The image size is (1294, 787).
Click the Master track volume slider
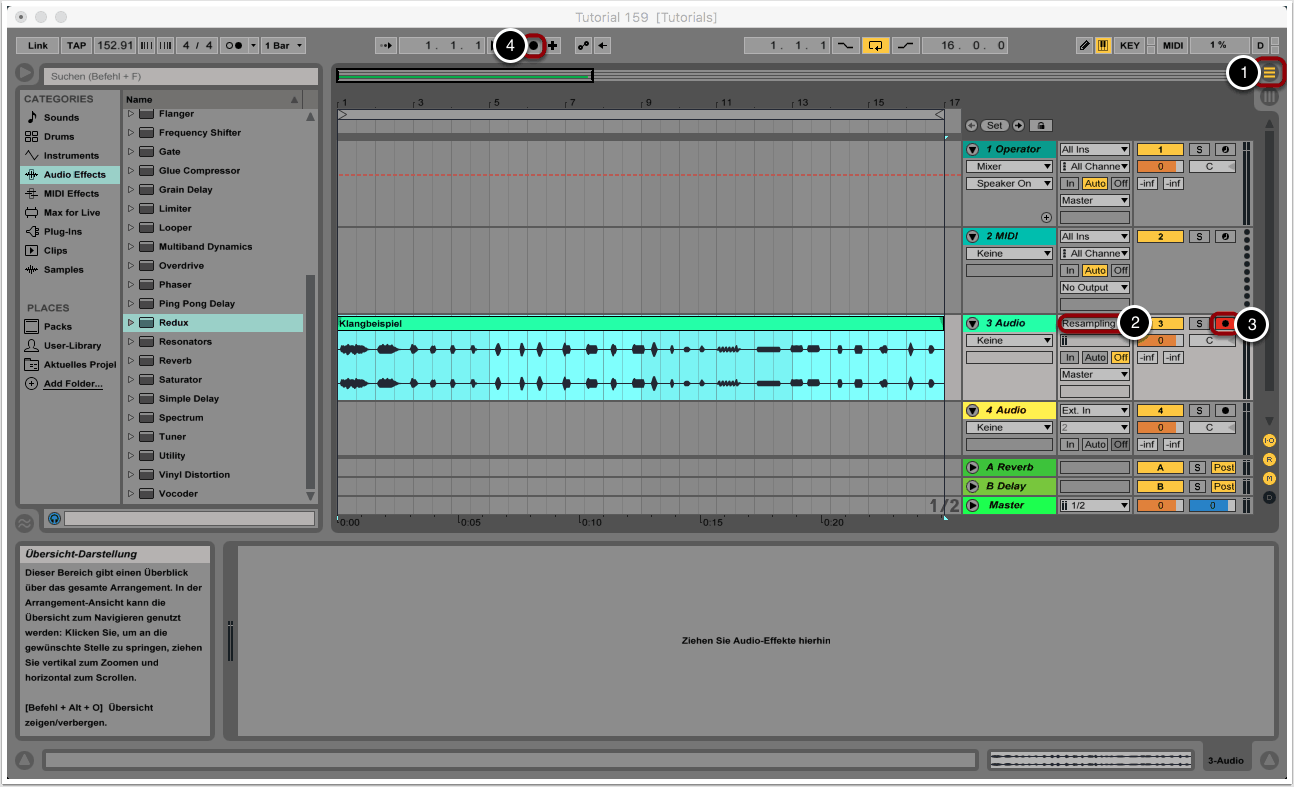click(1211, 506)
